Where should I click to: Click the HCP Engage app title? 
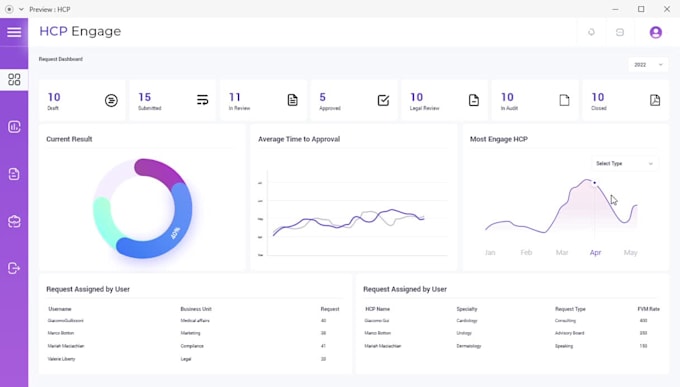pos(80,31)
